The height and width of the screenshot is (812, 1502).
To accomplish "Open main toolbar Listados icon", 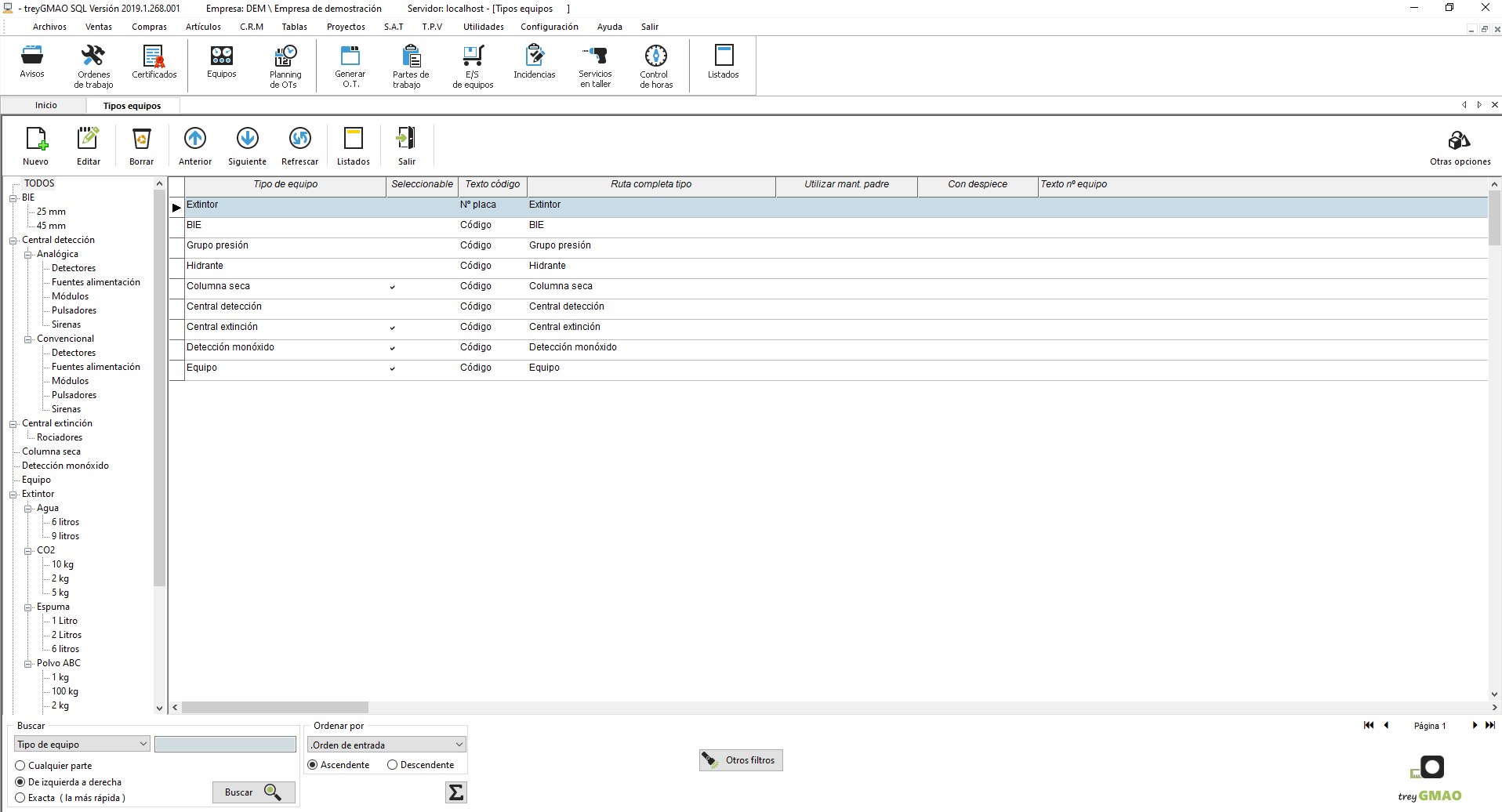I will point(724,62).
